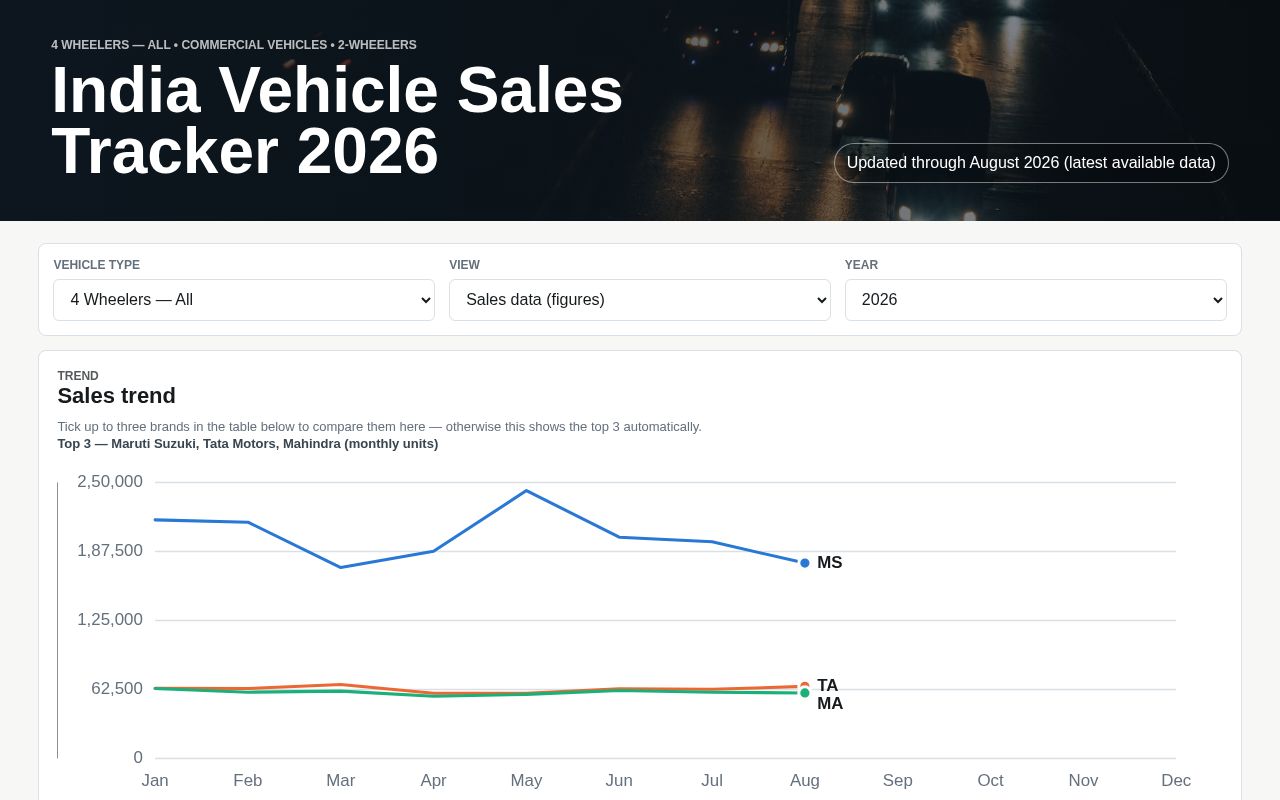1280x800 pixels.
Task: Click the 'Mar' x-axis label
Action: 341,781
